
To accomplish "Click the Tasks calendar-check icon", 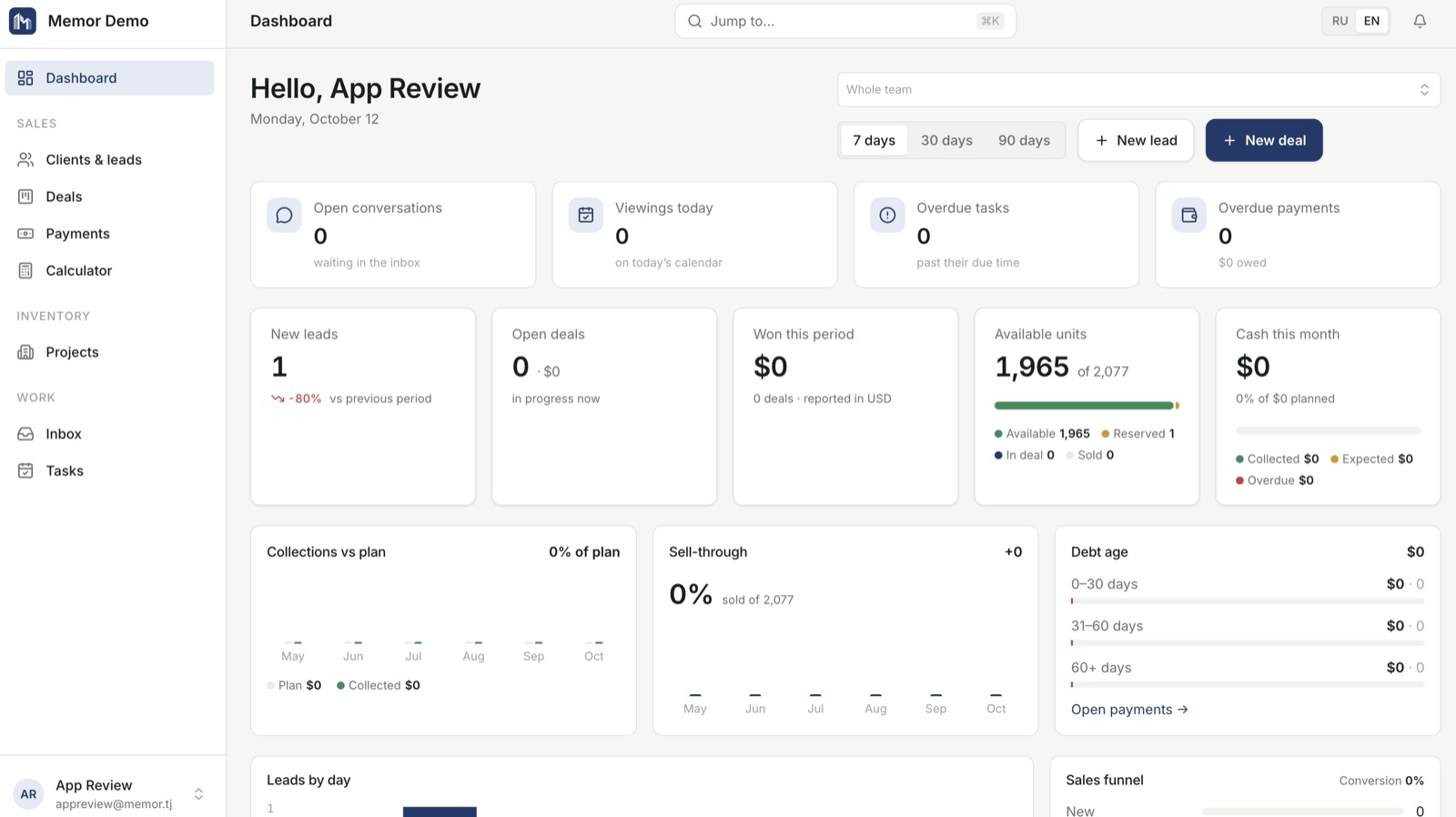I will (25, 470).
